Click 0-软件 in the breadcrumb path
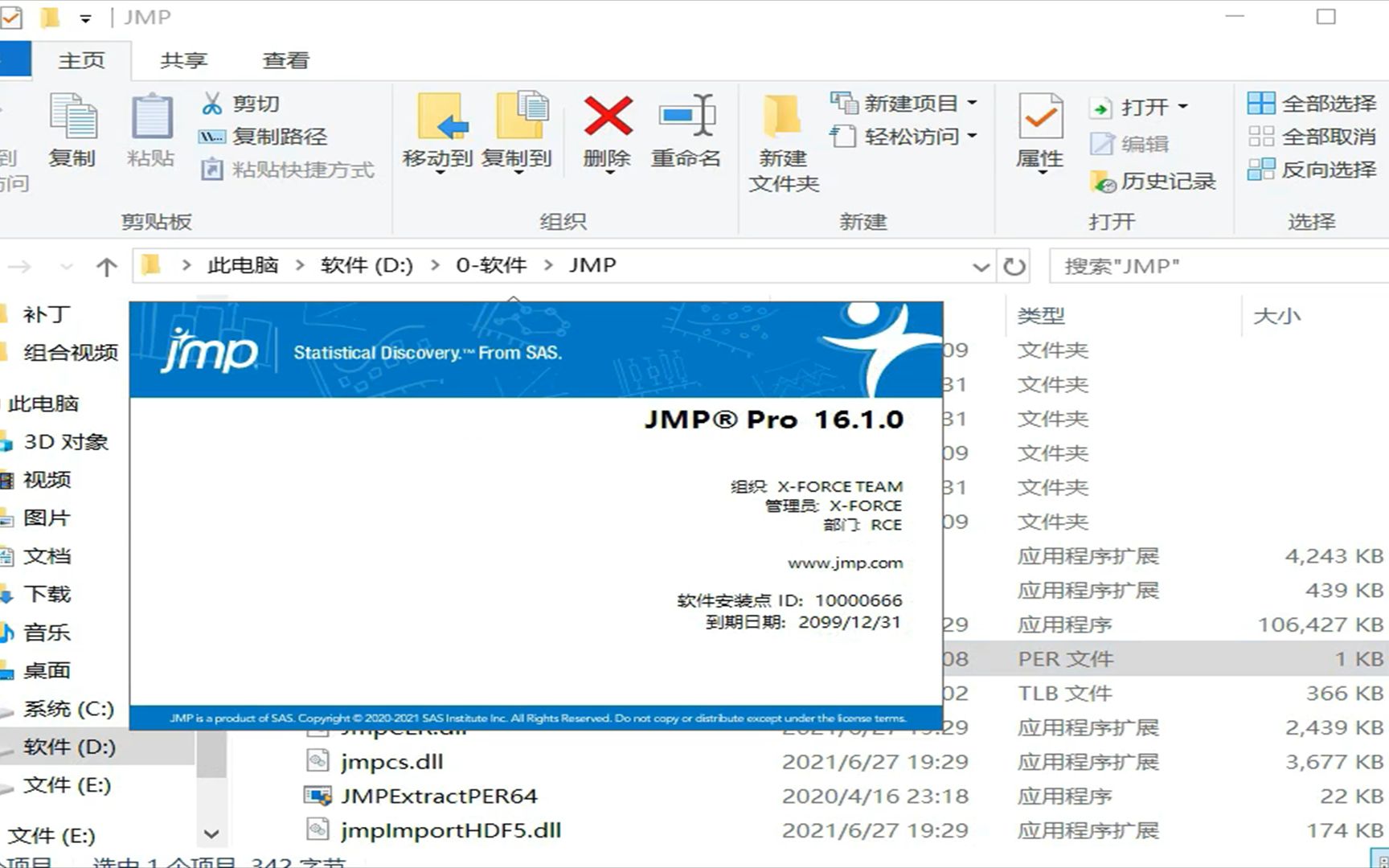 [491, 265]
